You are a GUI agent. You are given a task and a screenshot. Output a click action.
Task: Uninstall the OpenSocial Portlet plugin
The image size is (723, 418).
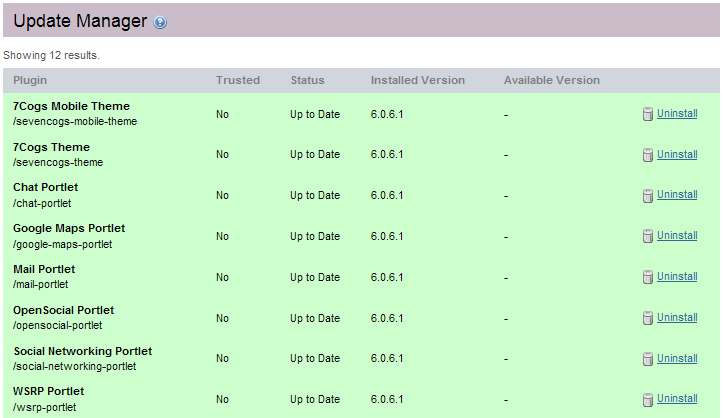point(677,318)
